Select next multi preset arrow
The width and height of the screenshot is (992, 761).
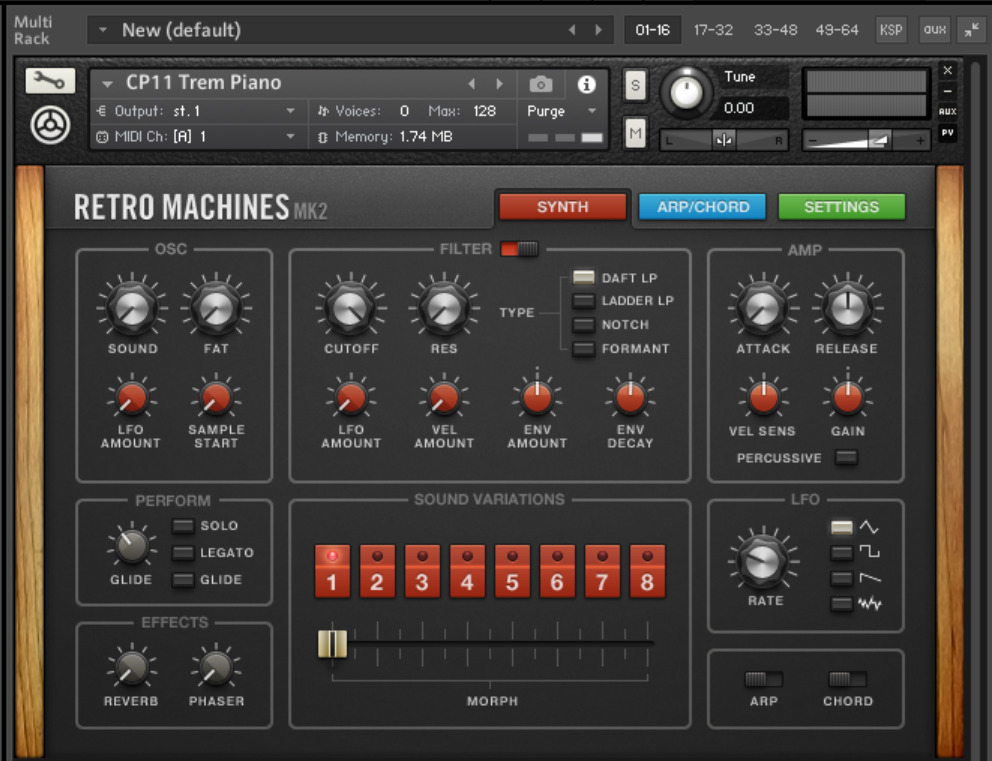coord(598,30)
